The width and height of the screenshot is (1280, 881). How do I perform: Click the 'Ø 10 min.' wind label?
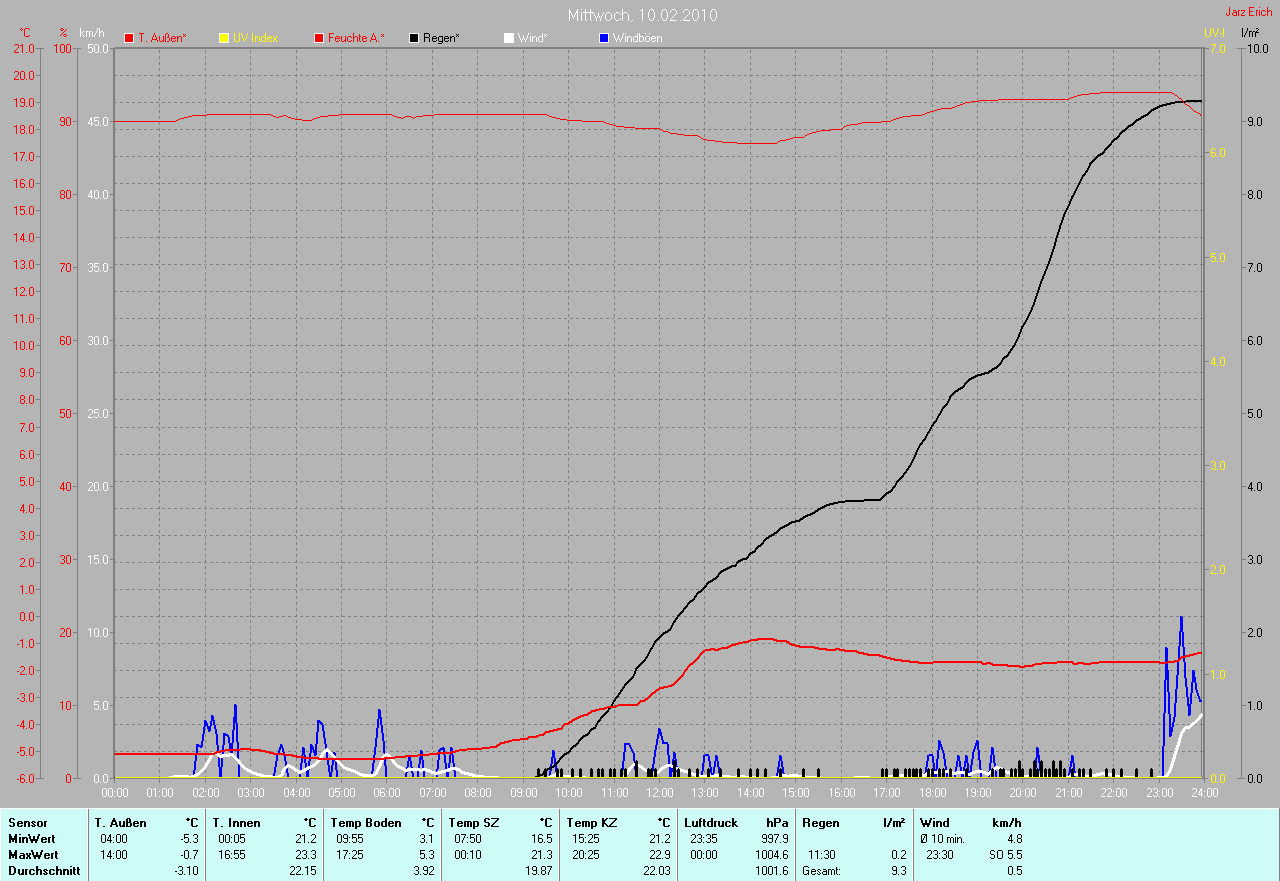point(942,839)
